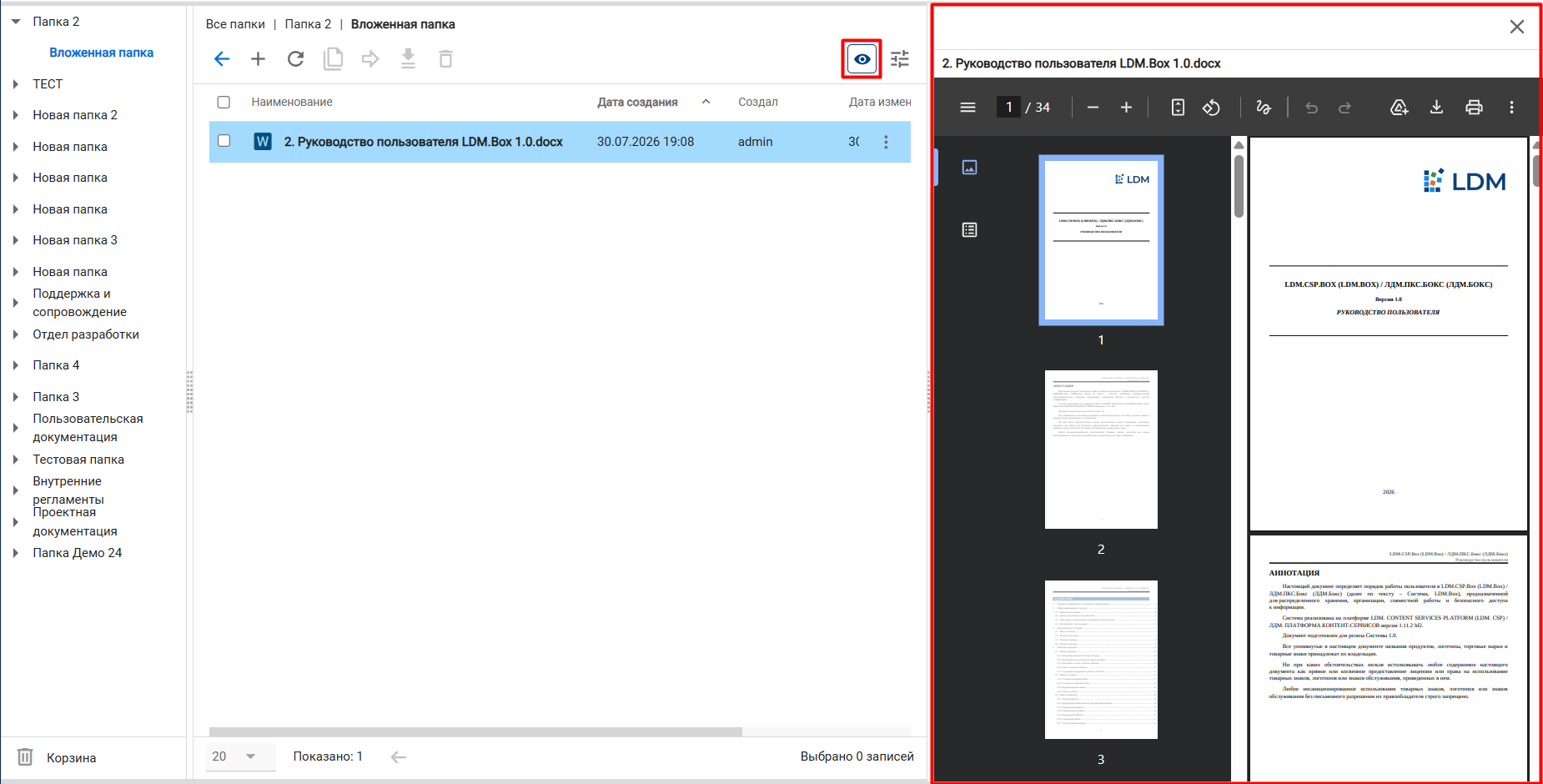Open more options in the PDF viewer toolbar
Screen dimensions: 1543x784
[x=1511, y=108]
